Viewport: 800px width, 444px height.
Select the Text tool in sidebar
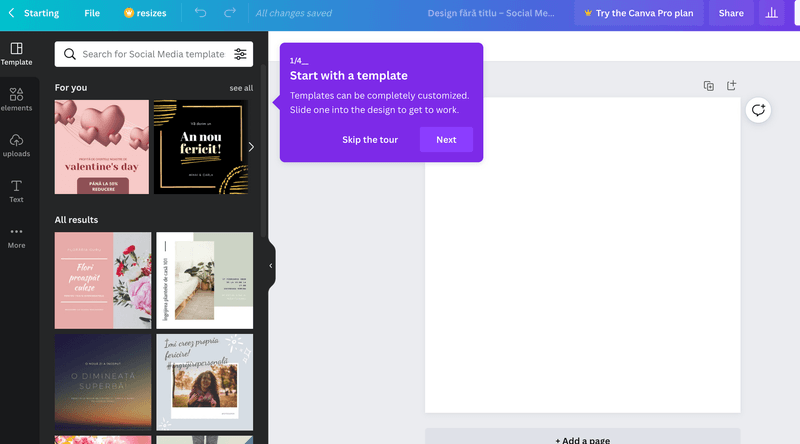(16, 191)
